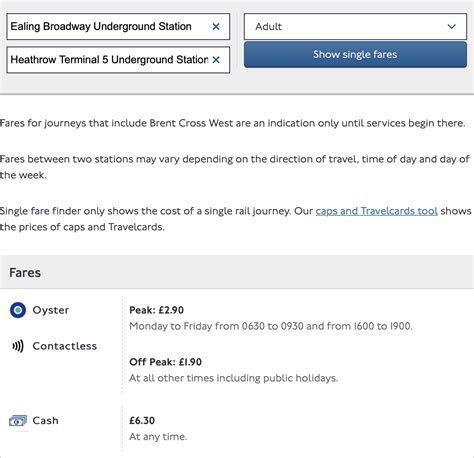Click the Peak: £2.90 fare text
Image resolution: width=474 pixels, height=458 pixels.
point(156,310)
